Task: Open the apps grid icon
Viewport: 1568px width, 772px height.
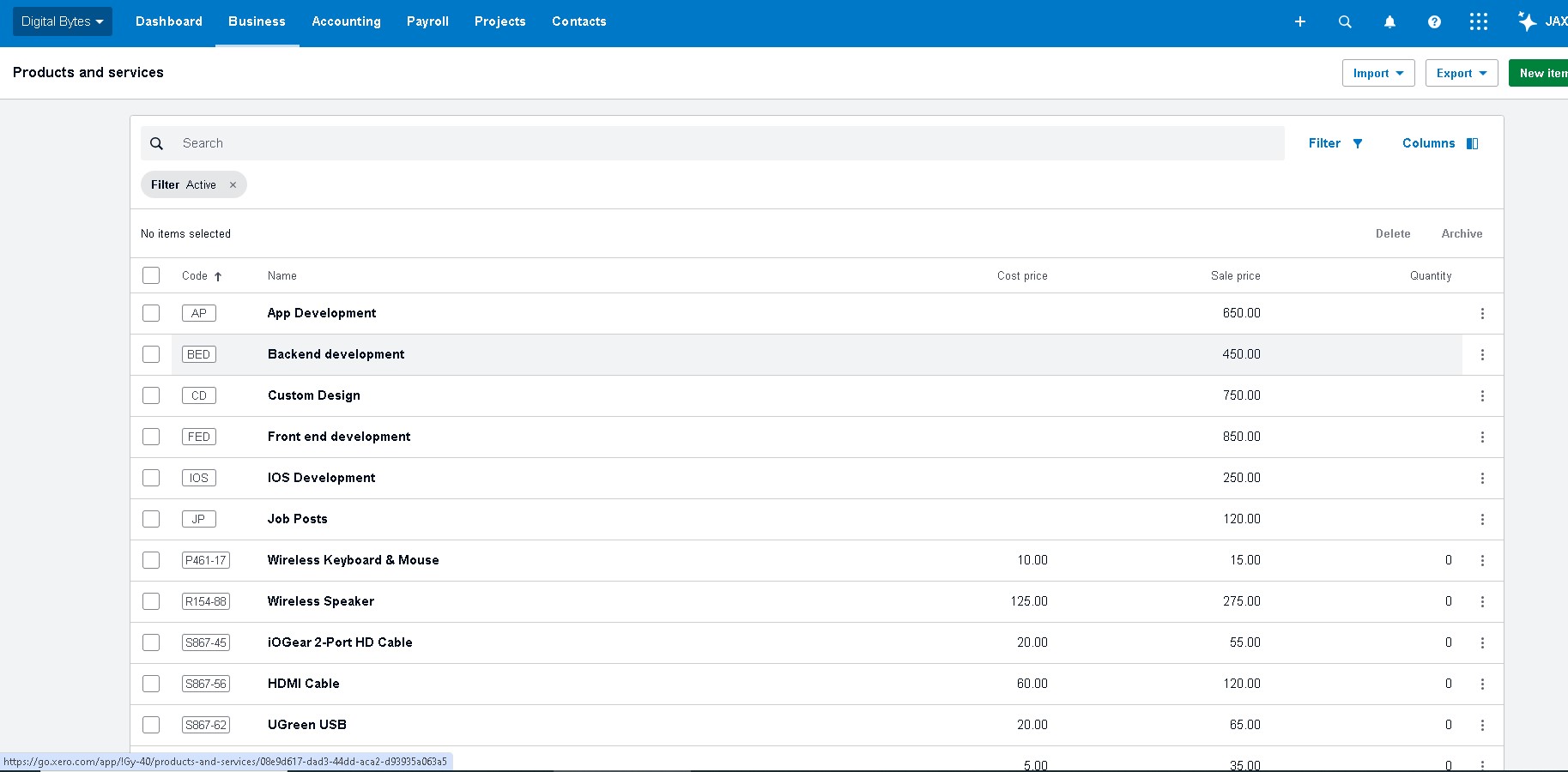Action: [x=1479, y=21]
